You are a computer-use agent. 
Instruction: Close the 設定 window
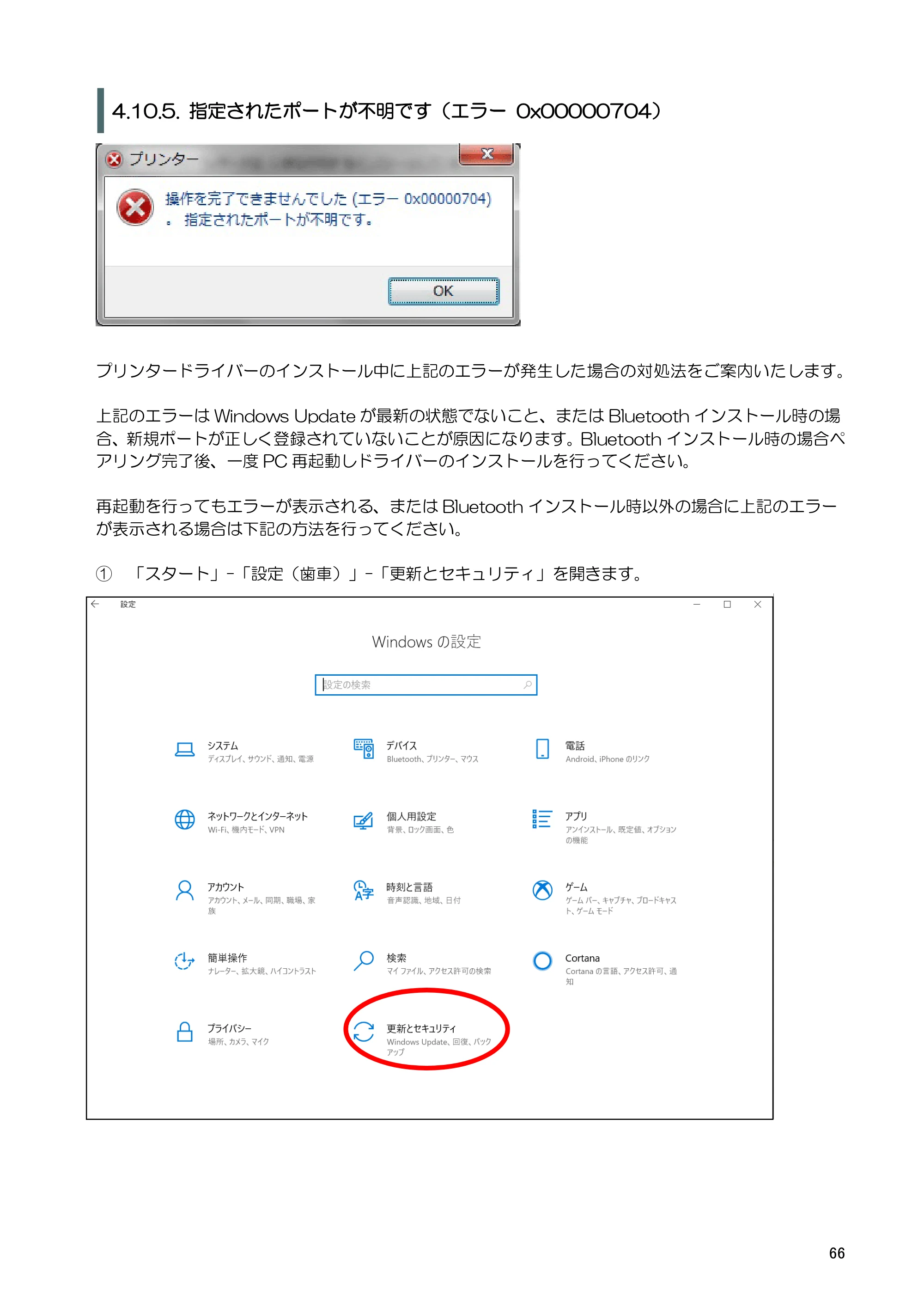coord(758,605)
